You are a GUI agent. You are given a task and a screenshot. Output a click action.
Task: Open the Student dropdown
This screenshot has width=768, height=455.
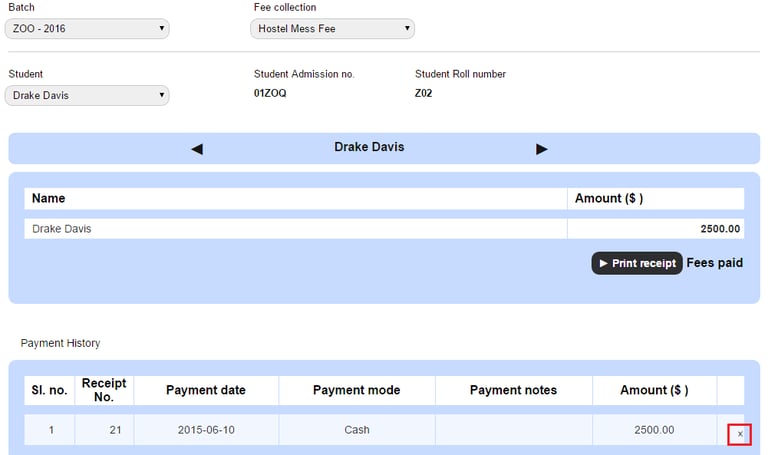[87, 96]
